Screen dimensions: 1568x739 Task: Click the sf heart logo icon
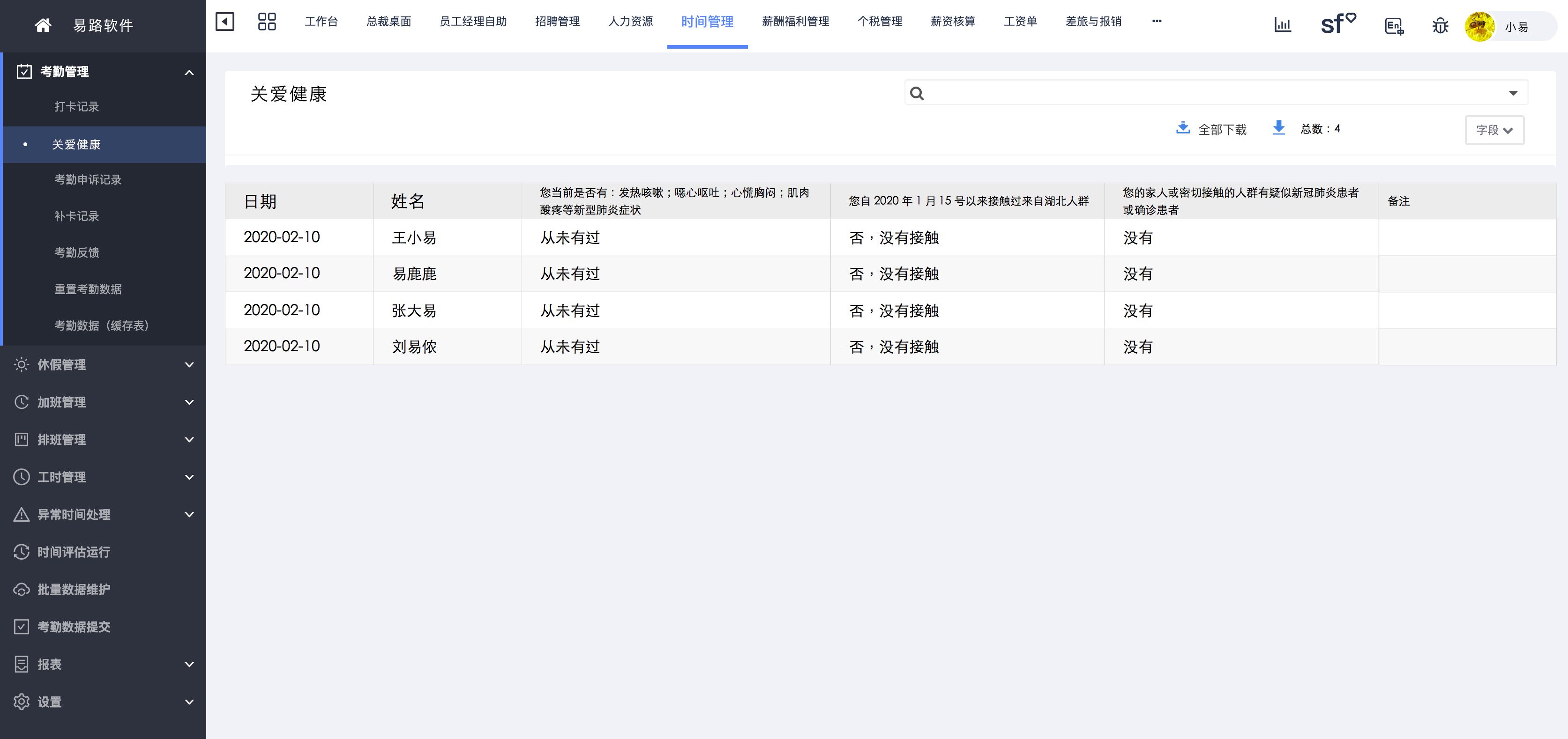coord(1337,24)
